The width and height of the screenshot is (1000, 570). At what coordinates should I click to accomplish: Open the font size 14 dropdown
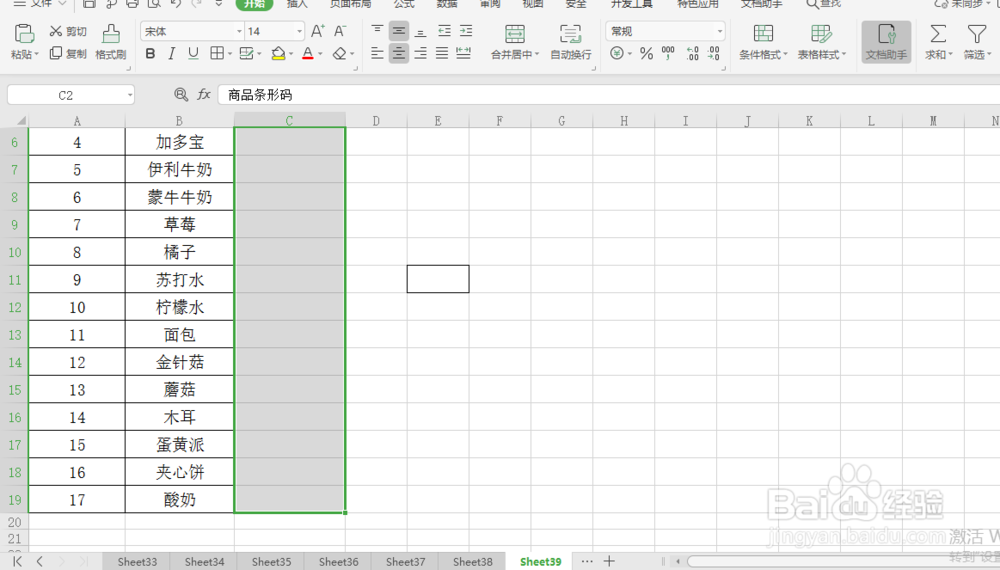(x=299, y=31)
